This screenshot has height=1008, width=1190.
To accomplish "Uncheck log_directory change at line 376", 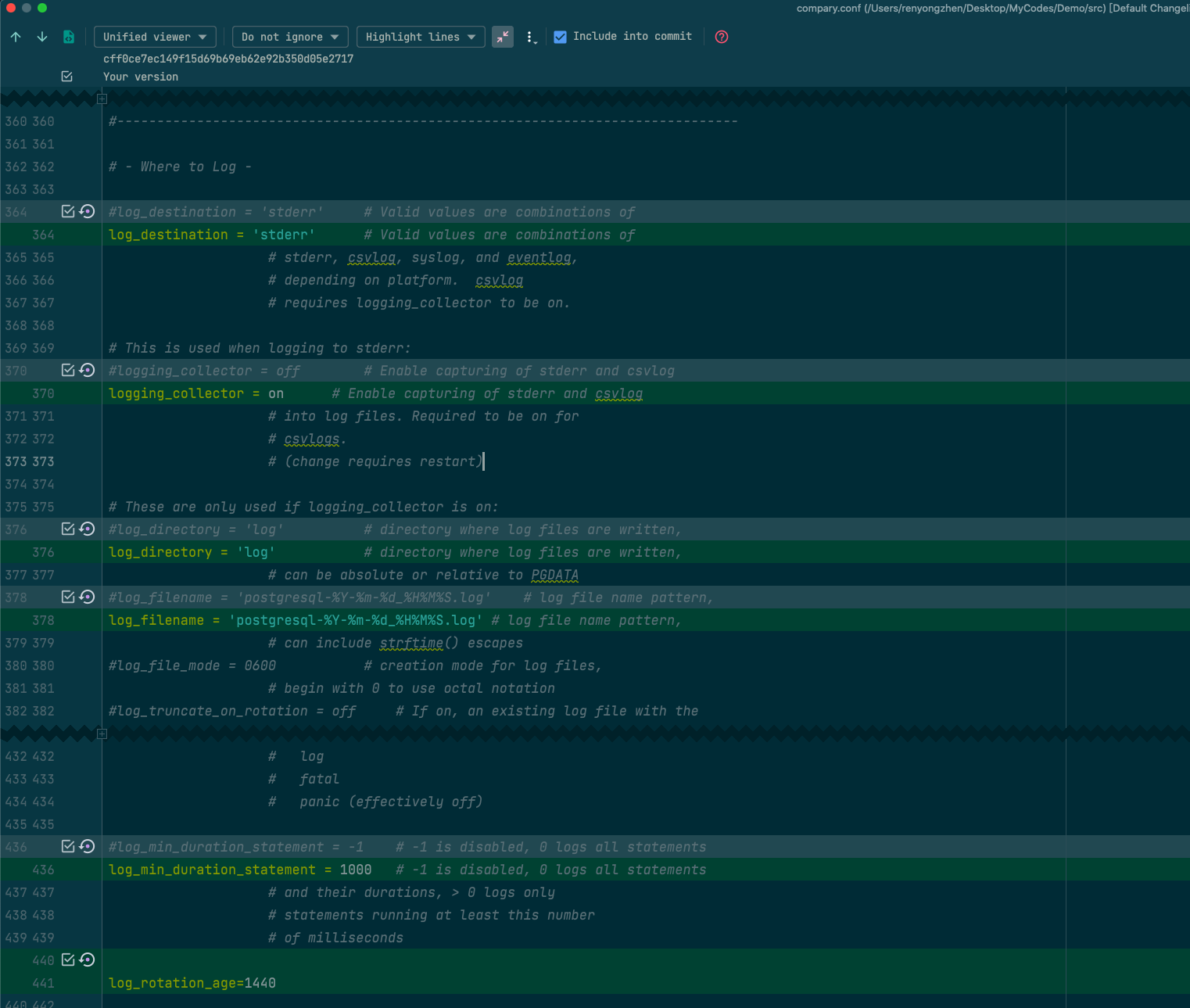I will tap(68, 529).
